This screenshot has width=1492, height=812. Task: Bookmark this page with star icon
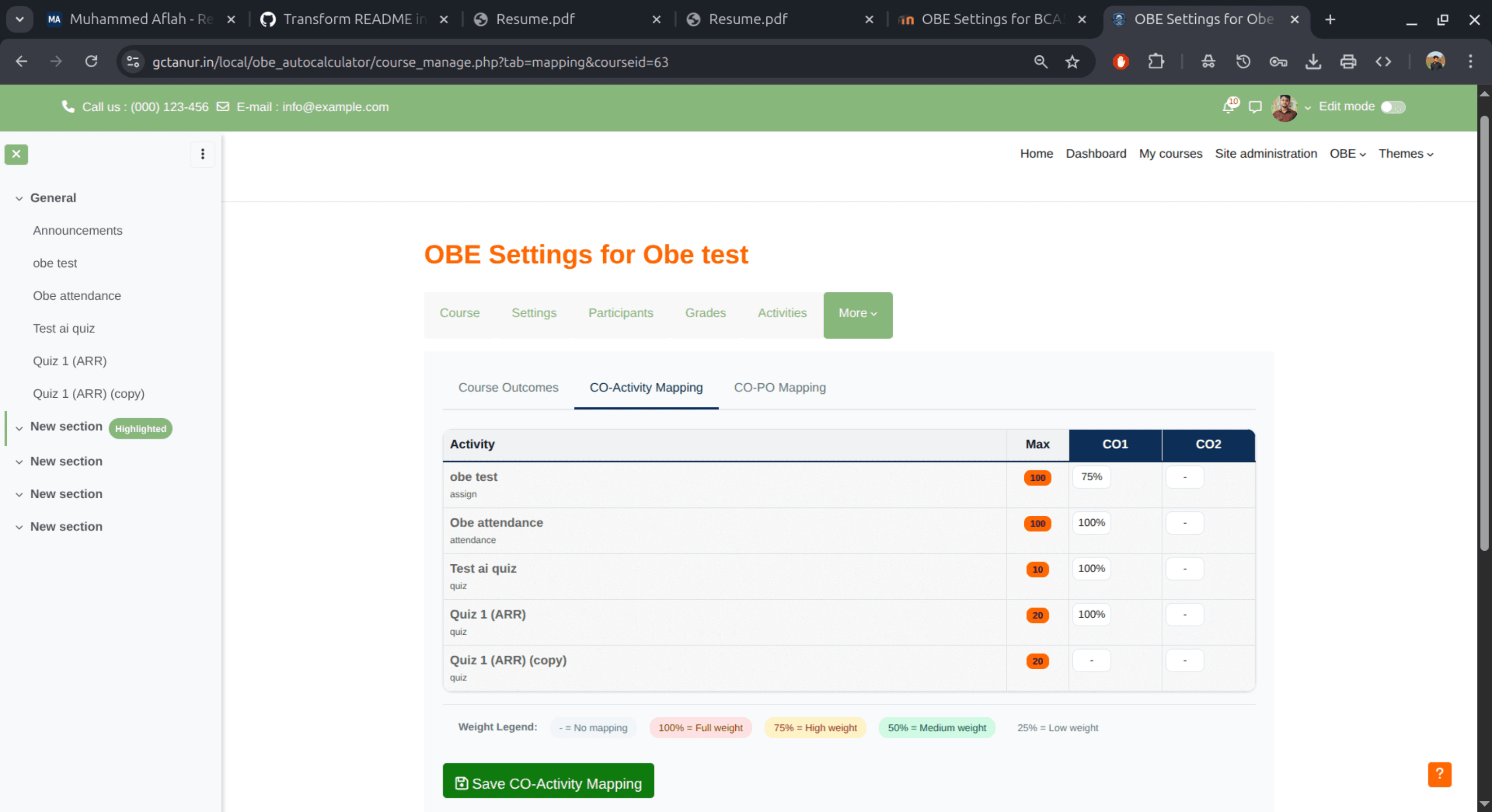coord(1072,61)
